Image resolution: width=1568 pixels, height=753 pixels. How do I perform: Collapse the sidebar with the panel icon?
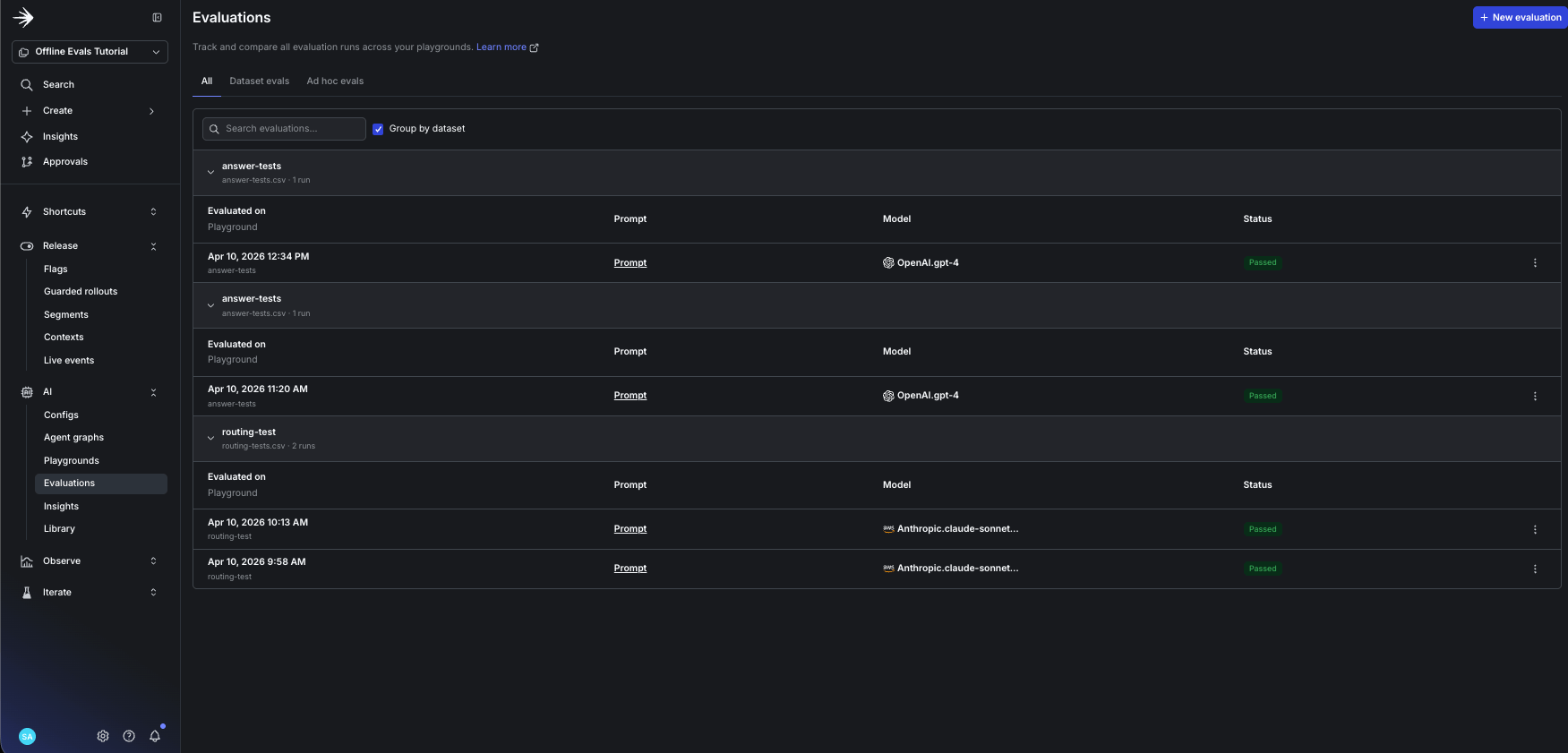157,17
